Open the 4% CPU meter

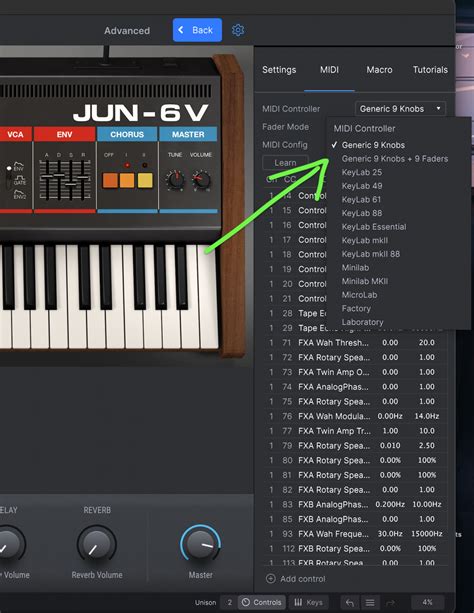[427, 602]
